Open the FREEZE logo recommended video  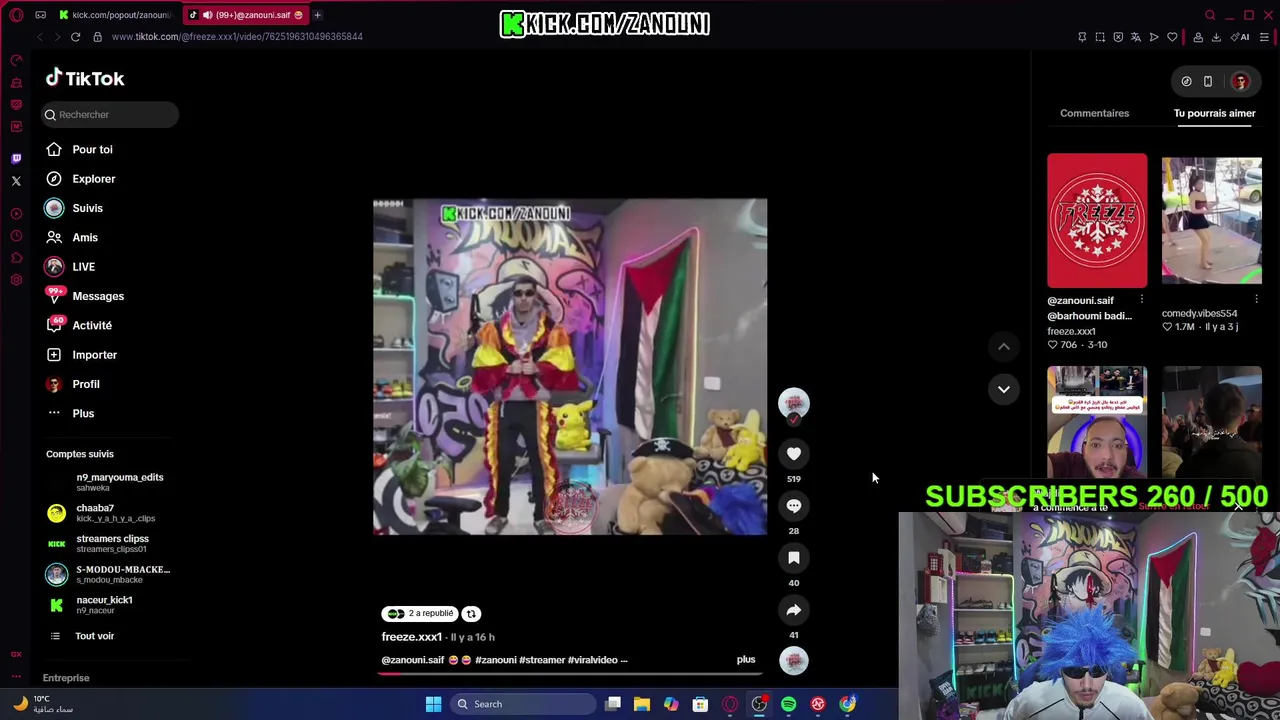[x=1097, y=220]
